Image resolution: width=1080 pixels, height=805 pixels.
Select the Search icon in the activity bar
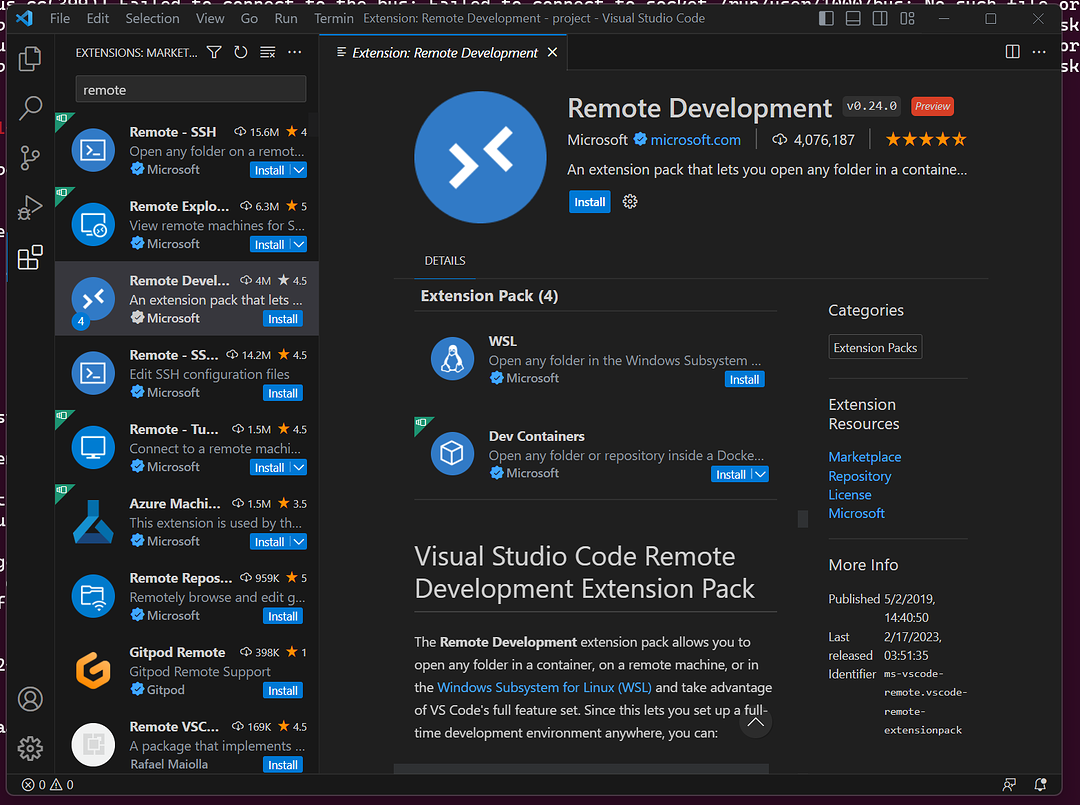point(29,107)
